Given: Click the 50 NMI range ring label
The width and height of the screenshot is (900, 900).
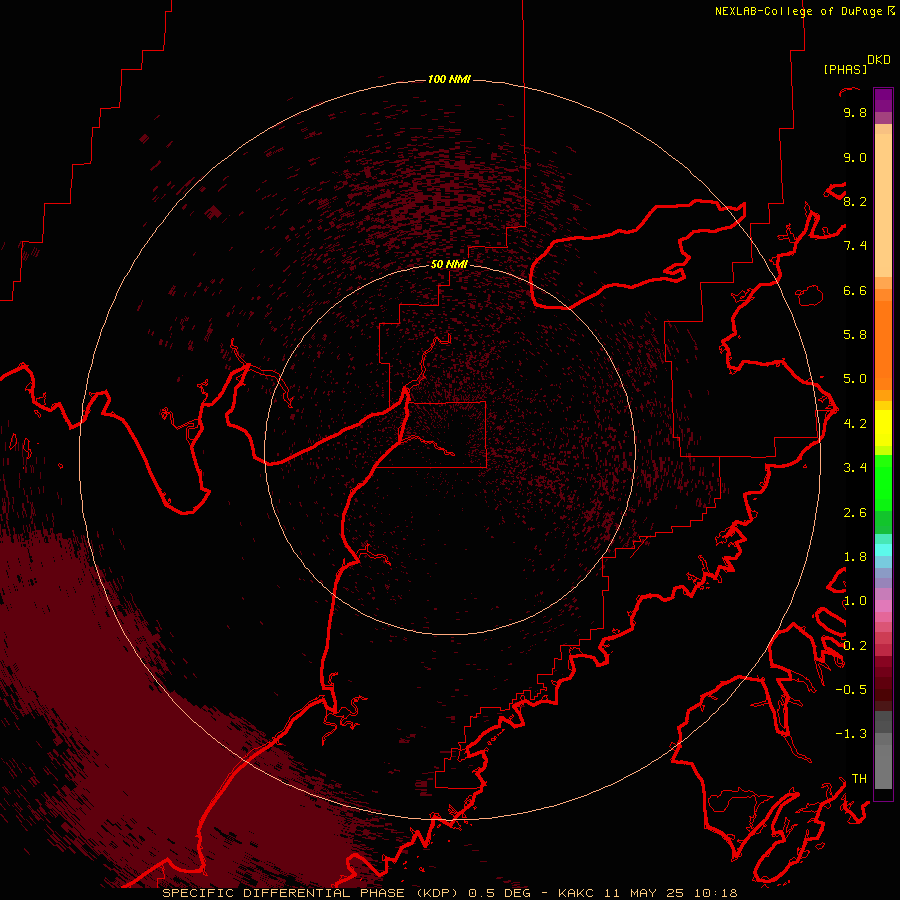Looking at the screenshot, I should click(449, 264).
